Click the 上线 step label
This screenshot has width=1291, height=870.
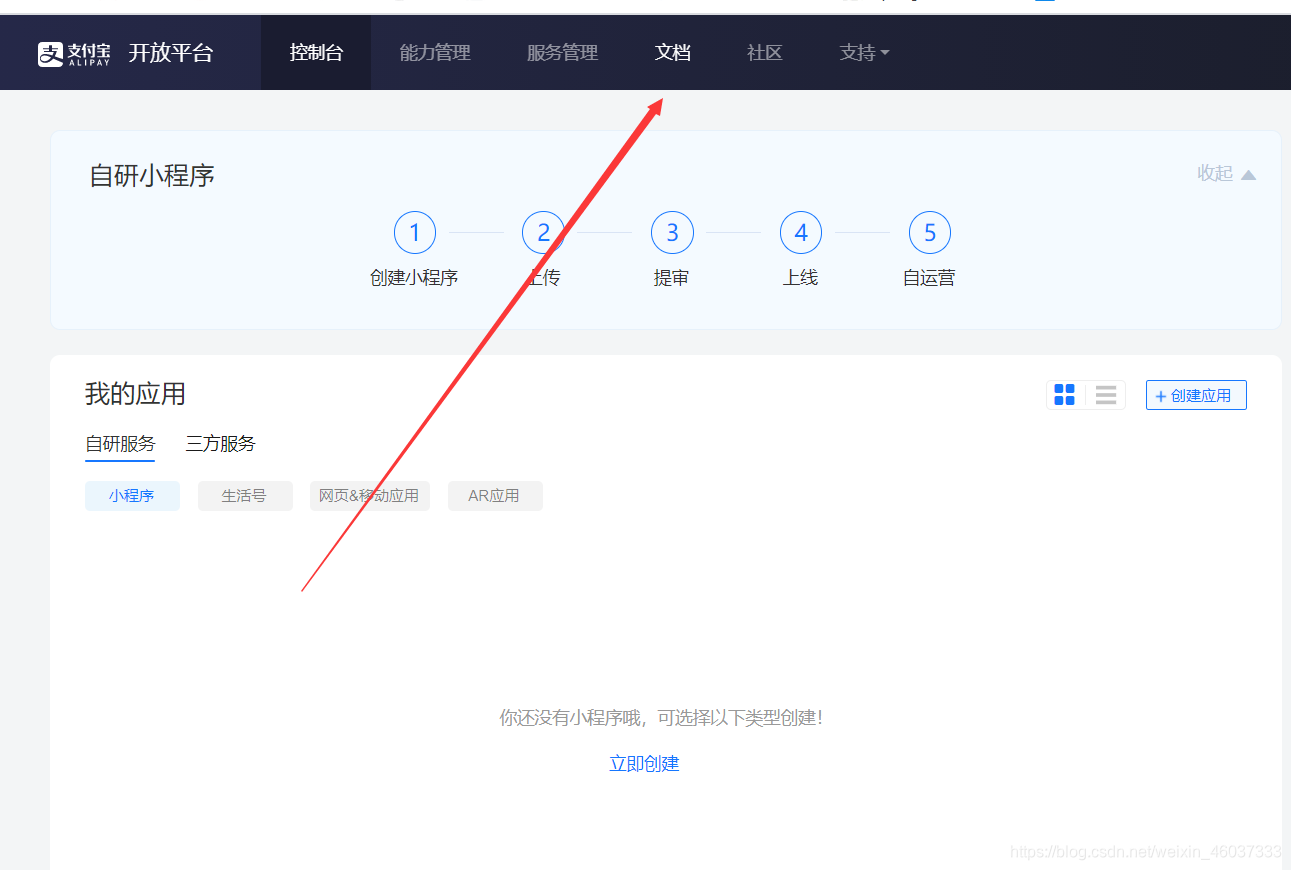pos(800,278)
